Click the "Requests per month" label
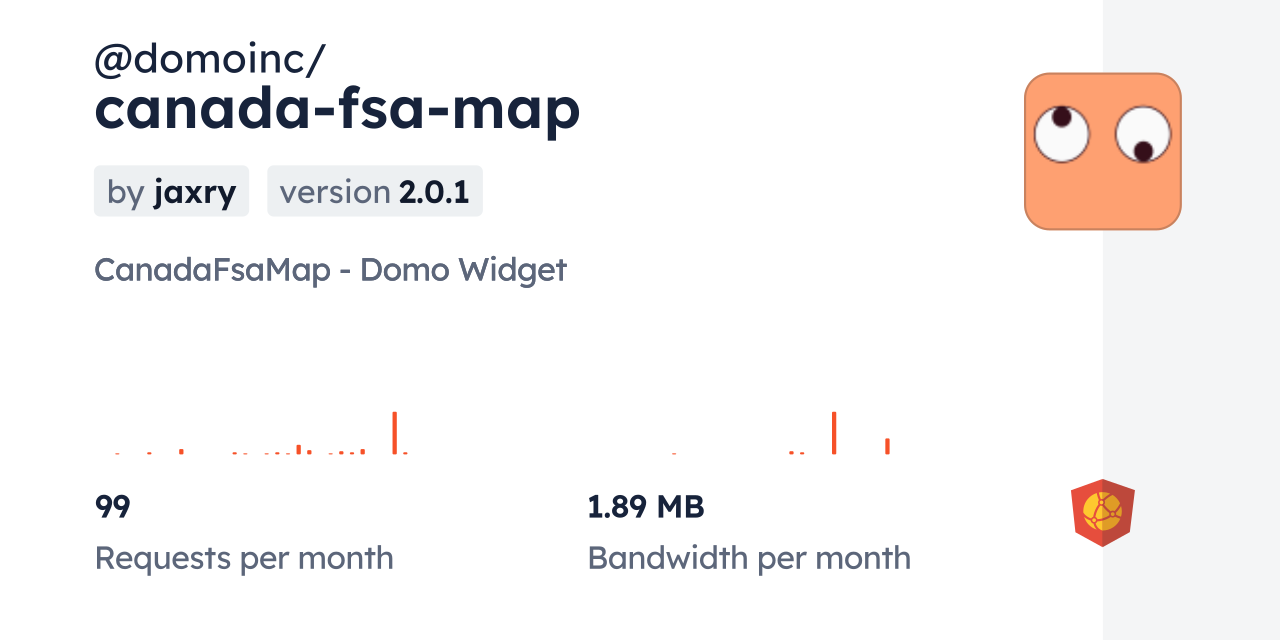Viewport: 1280px width, 640px height. pos(244,558)
